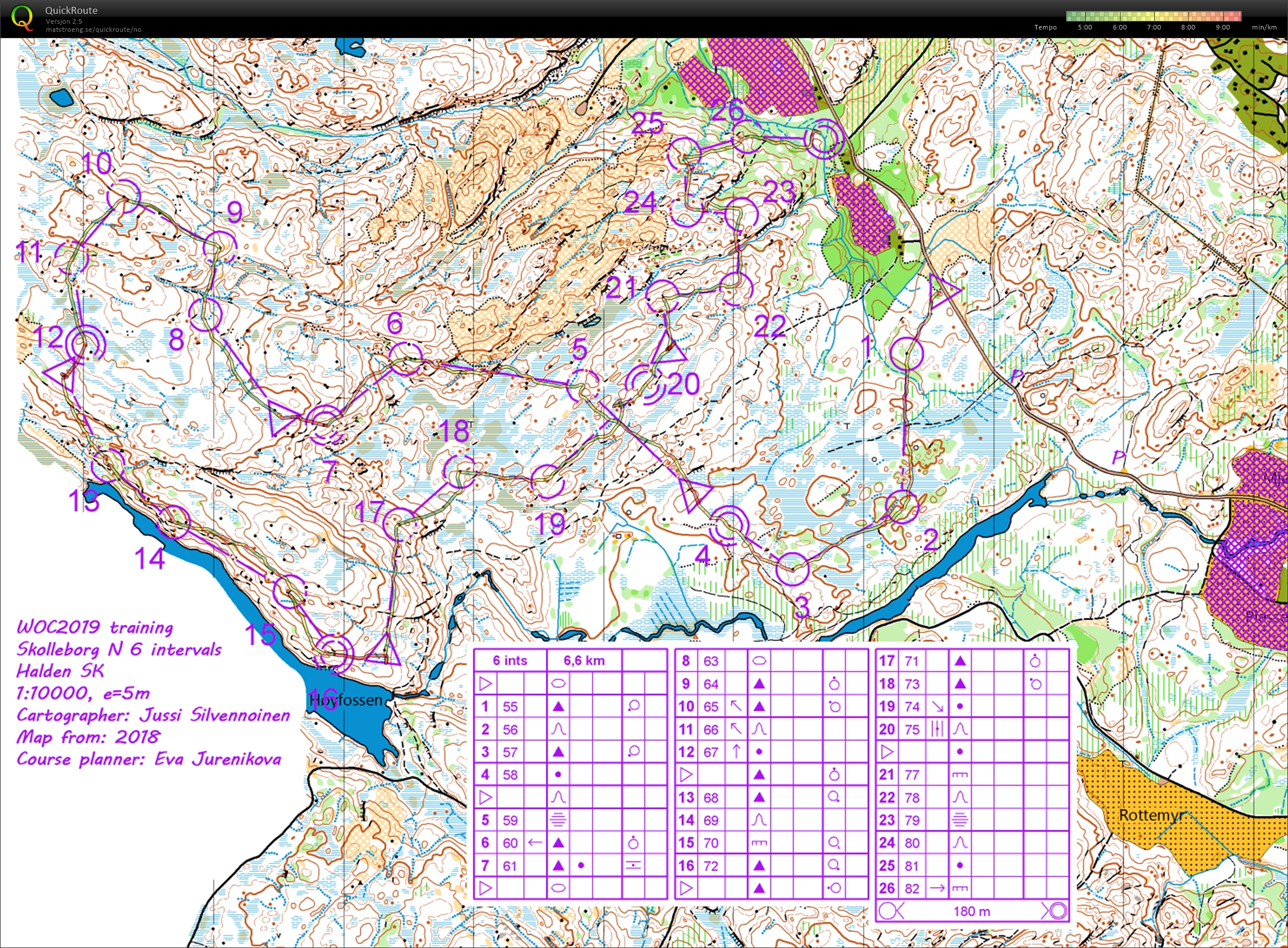Click the 'Hovfossen' lake label
The image size is (1288, 948).
click(346, 700)
